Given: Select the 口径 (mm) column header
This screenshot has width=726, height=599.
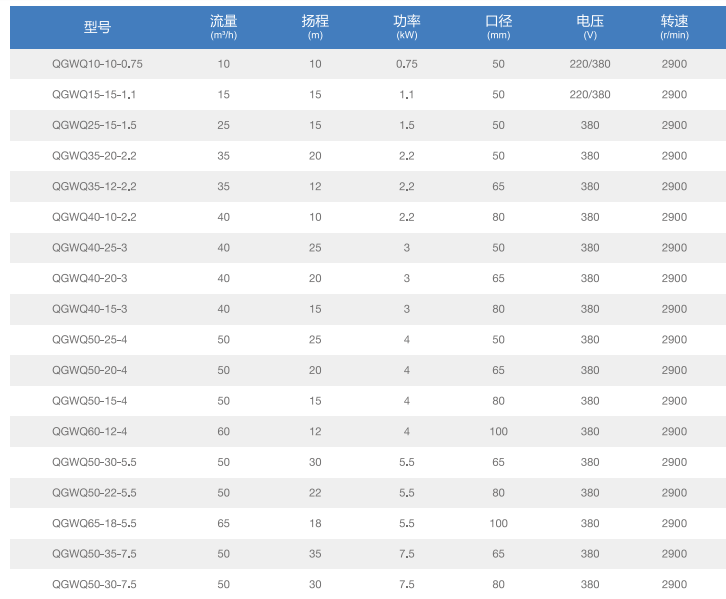Looking at the screenshot, I should point(498,26).
